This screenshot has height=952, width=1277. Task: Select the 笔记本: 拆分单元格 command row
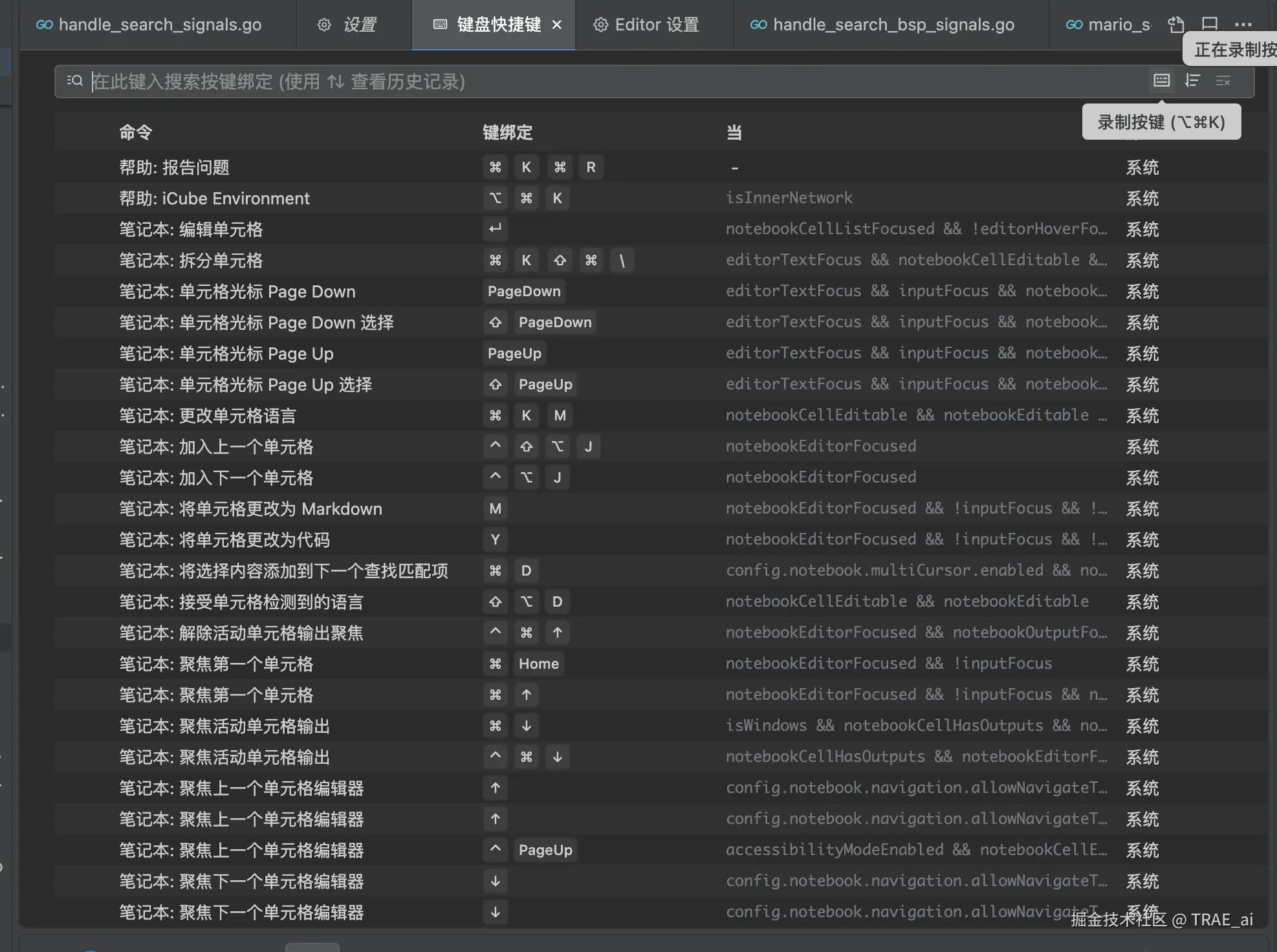(191, 261)
